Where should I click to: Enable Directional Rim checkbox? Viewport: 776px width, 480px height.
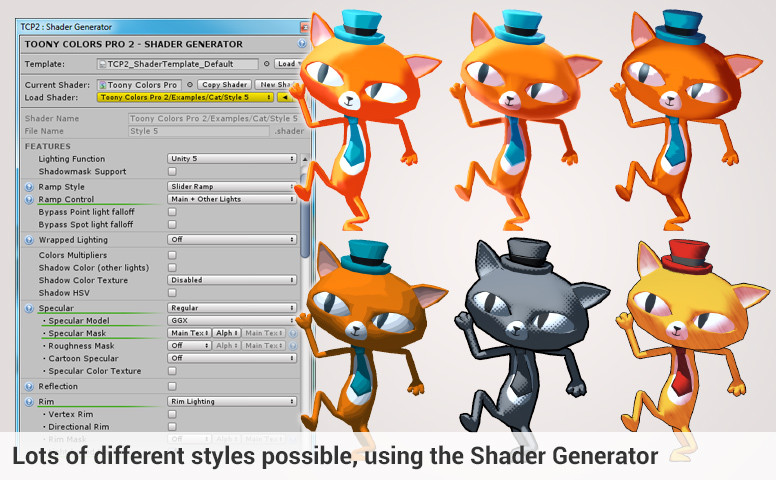pyautogui.click(x=172, y=427)
